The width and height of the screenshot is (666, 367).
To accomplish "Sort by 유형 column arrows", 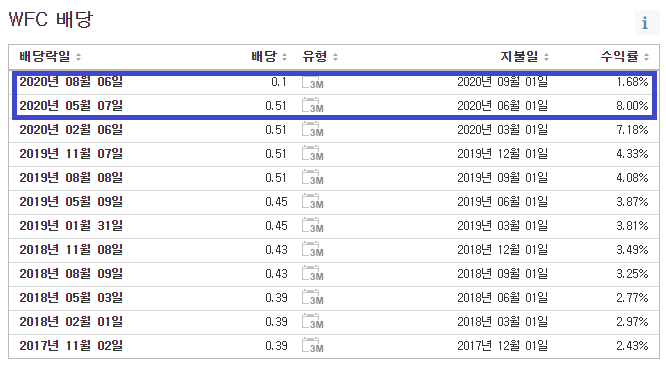I will (x=336, y=57).
